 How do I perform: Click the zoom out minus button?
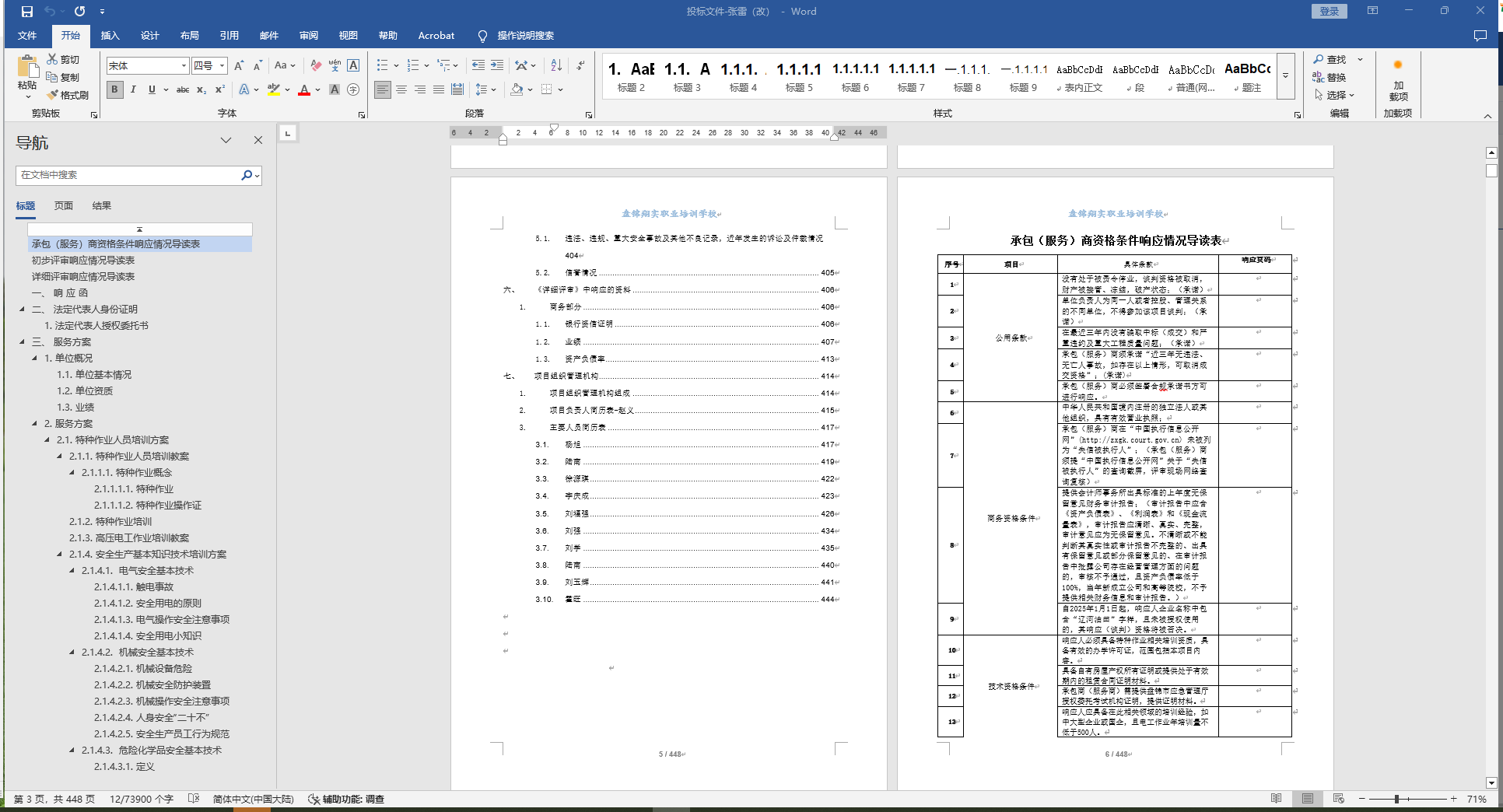pyautogui.click(x=1362, y=799)
